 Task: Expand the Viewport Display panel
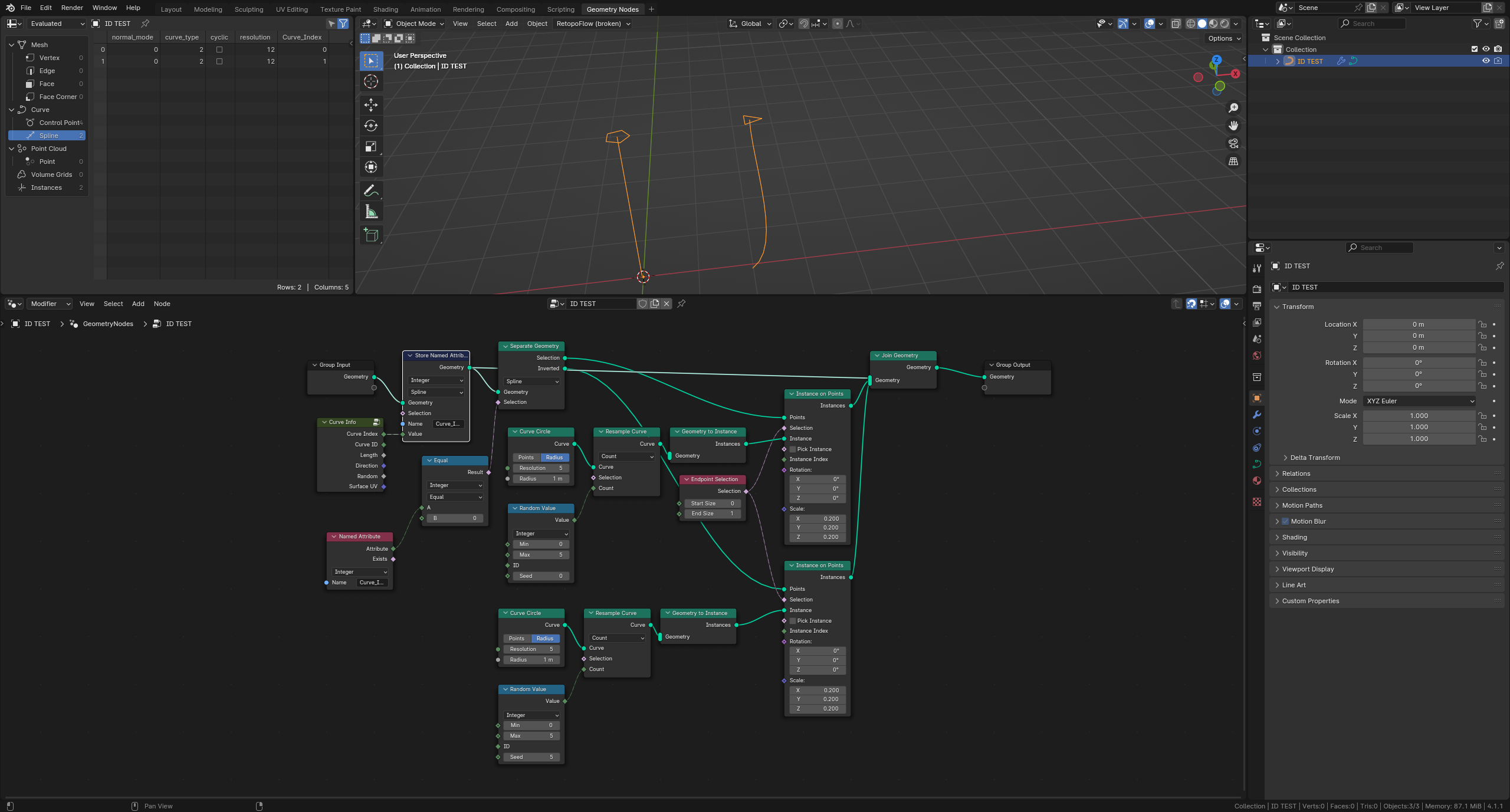pyautogui.click(x=1308, y=569)
